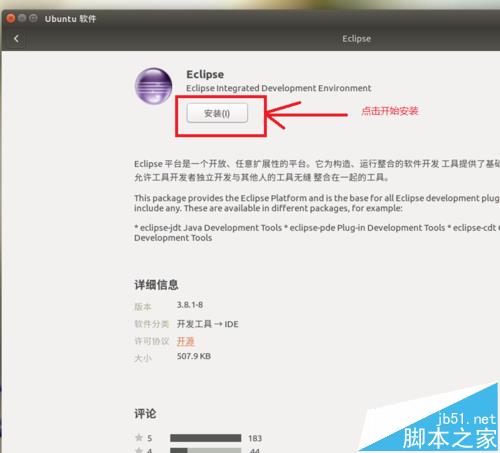Screen dimensions: 500x453
Task: Close the Ubuntu 软件 window
Action: (x=11, y=18)
